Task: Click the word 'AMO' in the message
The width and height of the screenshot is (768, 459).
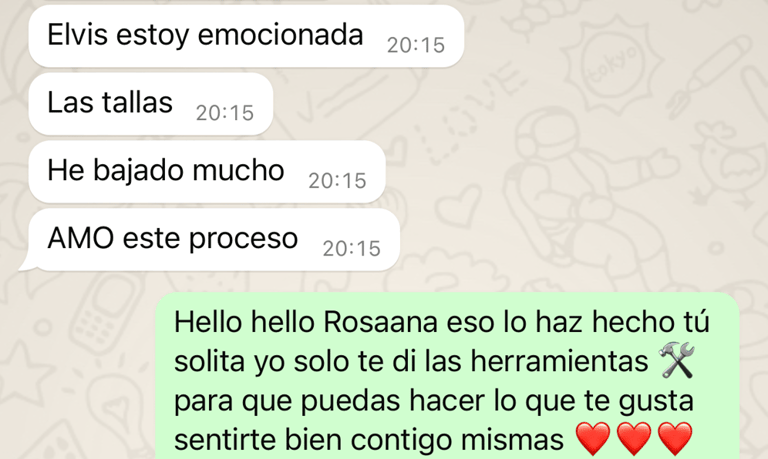Action: 81,239
